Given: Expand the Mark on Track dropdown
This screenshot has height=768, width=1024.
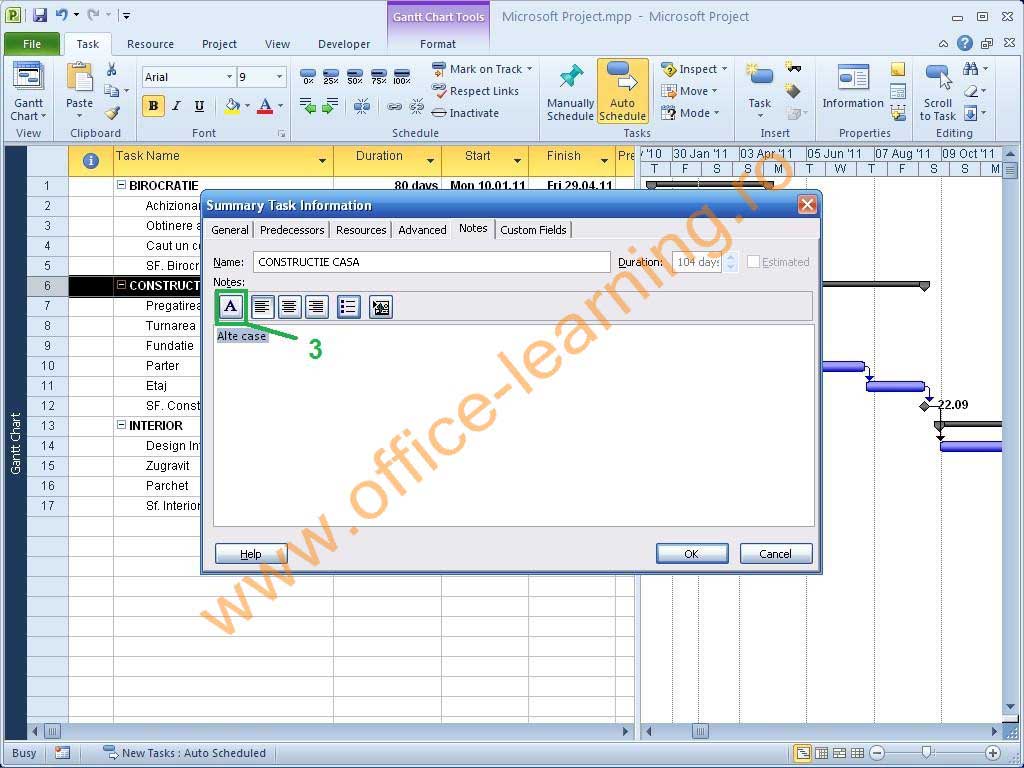Looking at the screenshot, I should tap(530, 69).
